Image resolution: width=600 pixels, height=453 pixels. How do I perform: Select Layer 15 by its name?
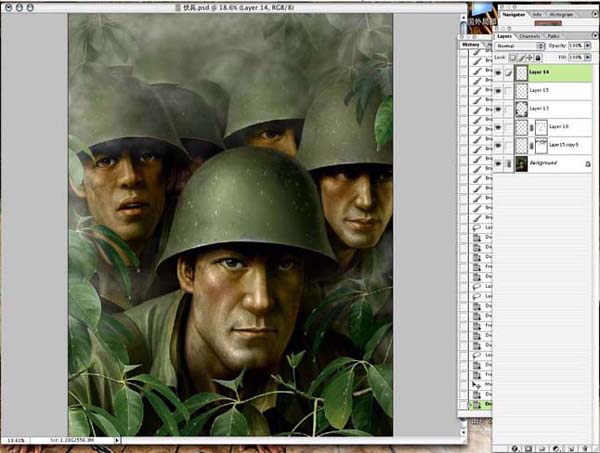point(539,90)
